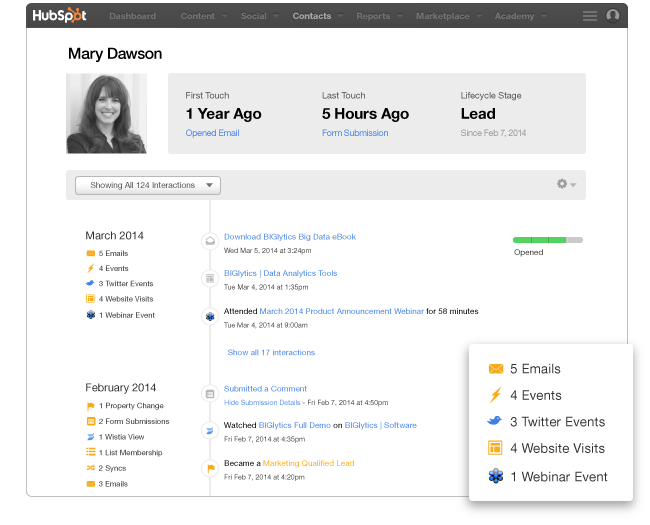Click the green Opened progress bar
650x525 pixels.
click(x=548, y=240)
